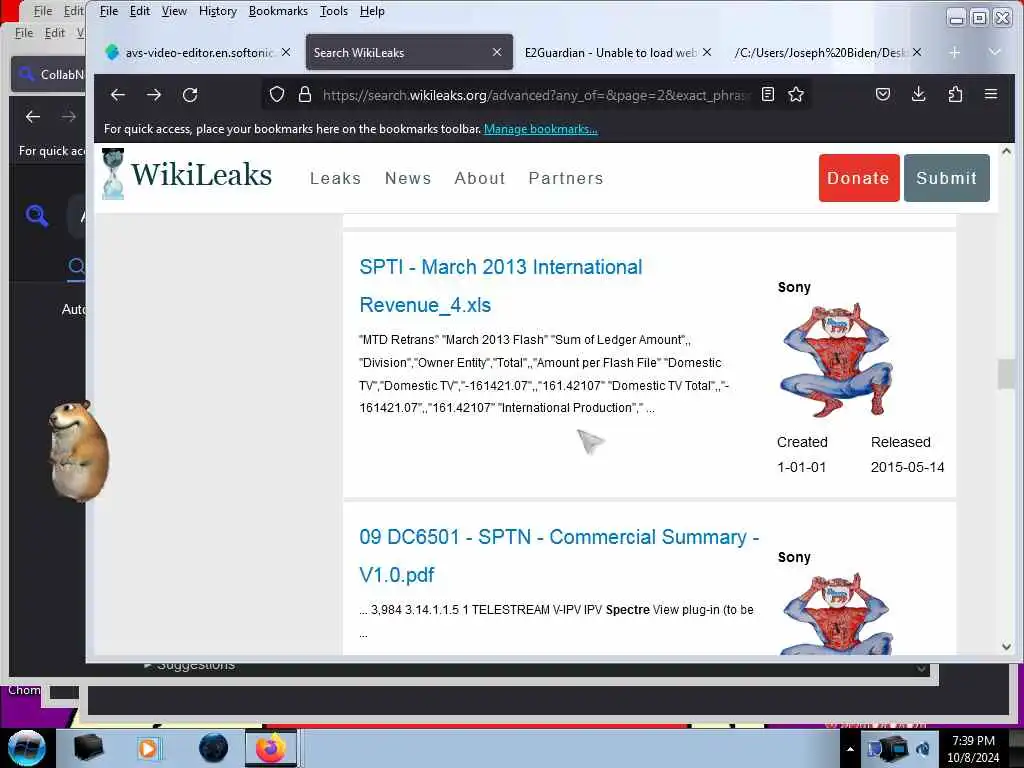Open the Save to Pocket icon
The height and width of the screenshot is (768, 1024).
pos(883,95)
